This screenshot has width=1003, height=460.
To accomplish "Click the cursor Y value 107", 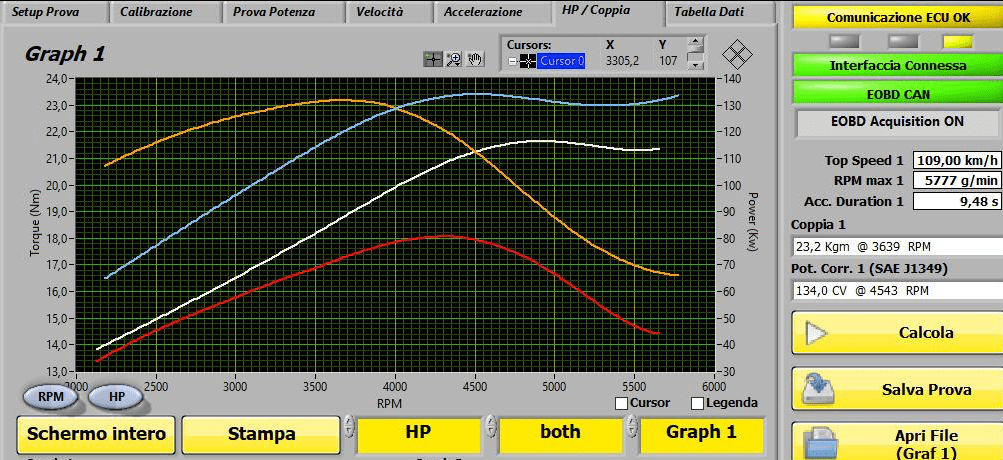I will [x=668, y=61].
